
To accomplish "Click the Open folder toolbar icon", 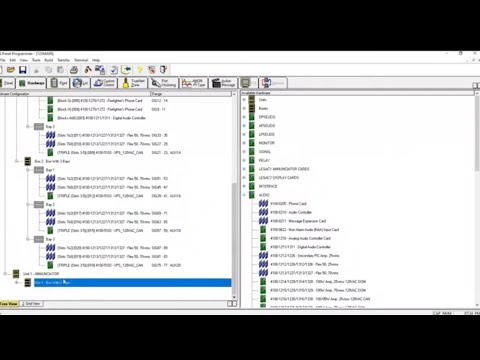I will point(11,70).
